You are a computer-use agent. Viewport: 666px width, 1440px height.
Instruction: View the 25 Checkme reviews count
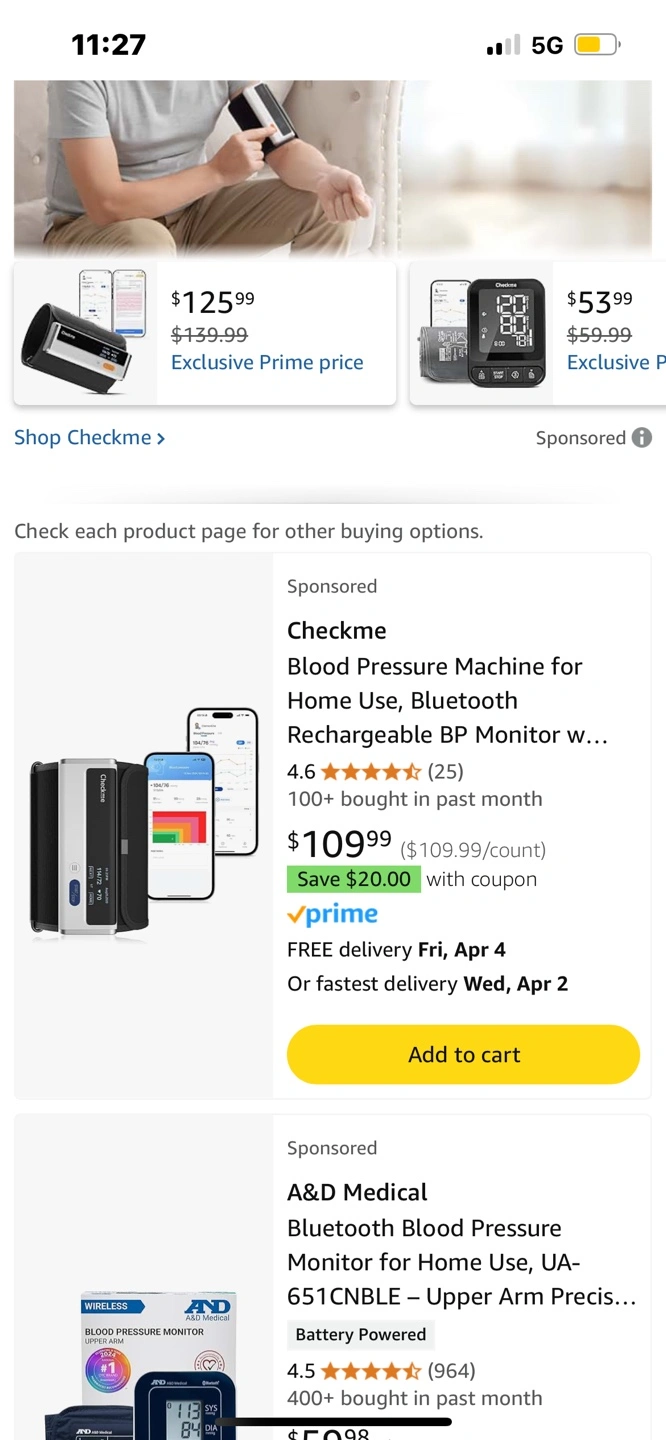tap(445, 771)
